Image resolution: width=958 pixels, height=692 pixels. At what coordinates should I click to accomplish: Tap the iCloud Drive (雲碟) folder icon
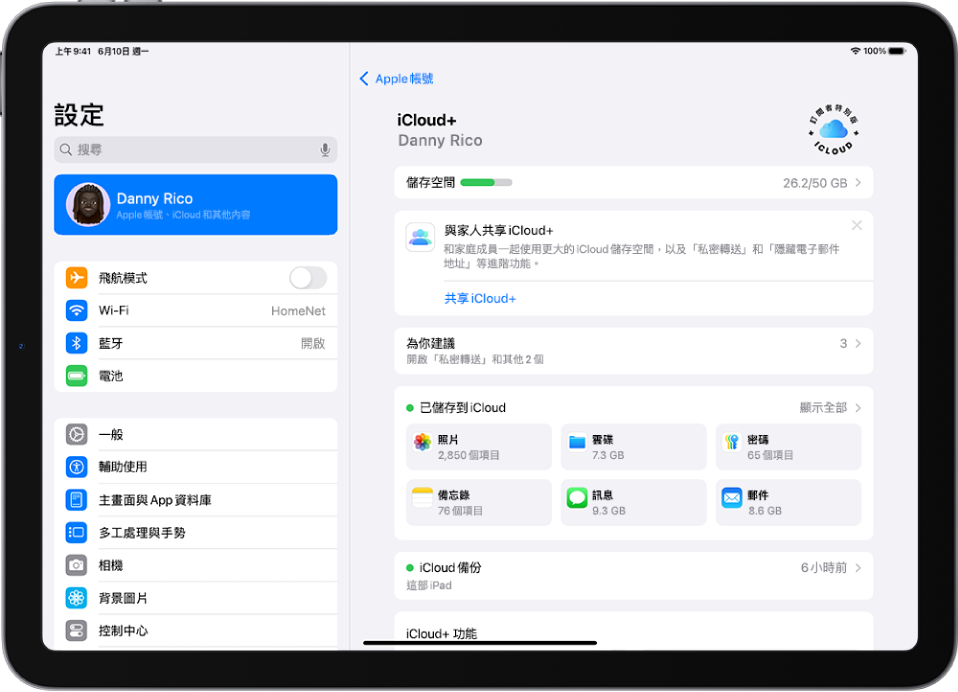577,442
